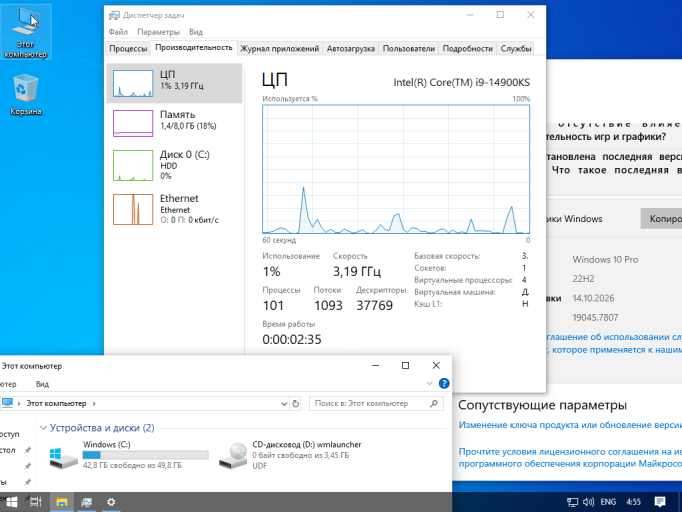
Task: Click the 3,19 ГГц speed value
Action: [x=357, y=271]
